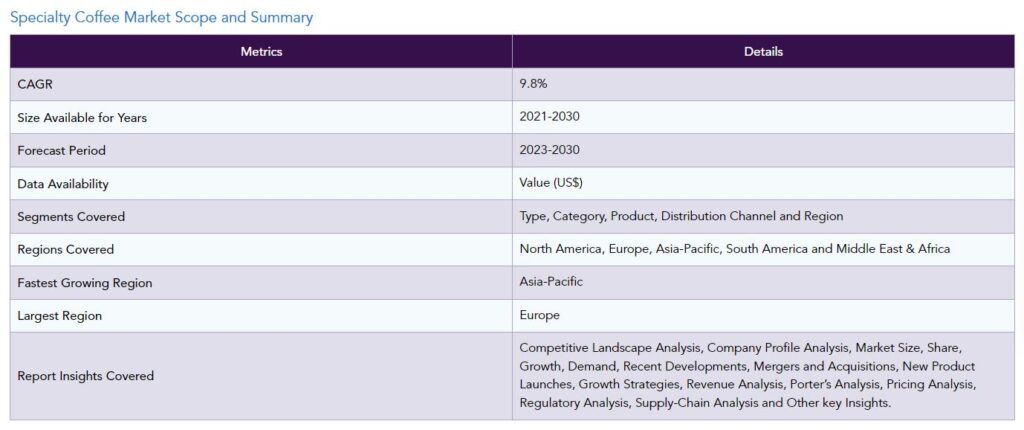Select the 9.8% CAGR value cell
This screenshot has width=1024, height=430.
(x=763, y=85)
